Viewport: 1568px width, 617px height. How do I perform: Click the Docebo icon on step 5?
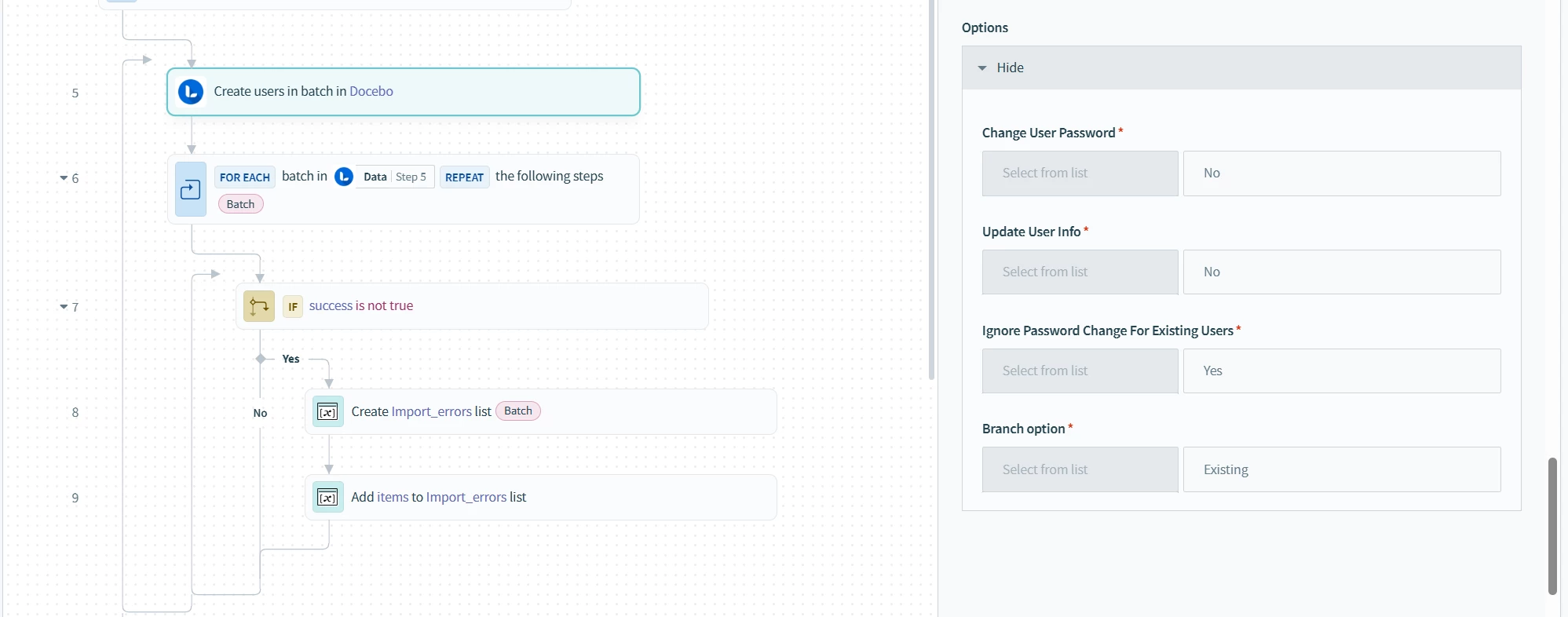click(191, 92)
